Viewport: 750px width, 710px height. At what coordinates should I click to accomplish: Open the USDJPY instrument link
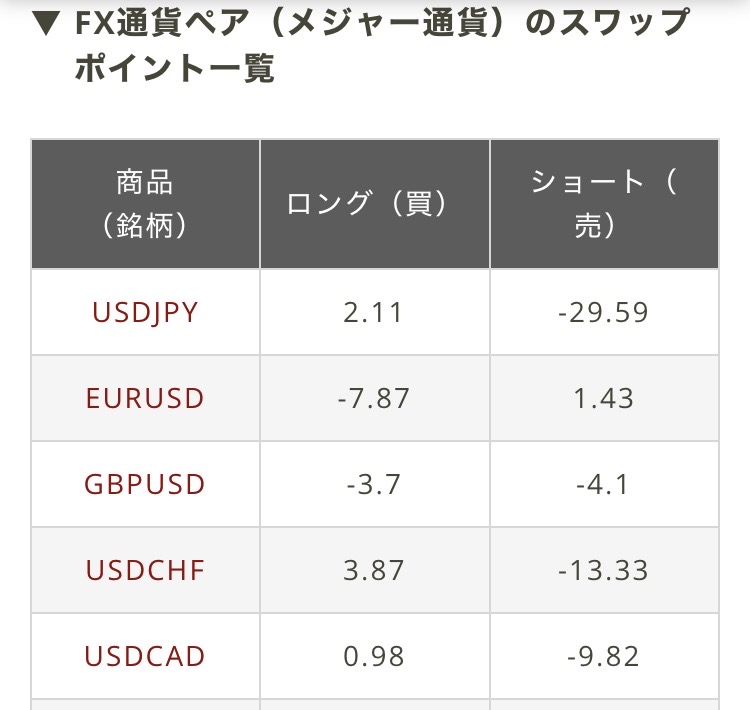(145, 313)
